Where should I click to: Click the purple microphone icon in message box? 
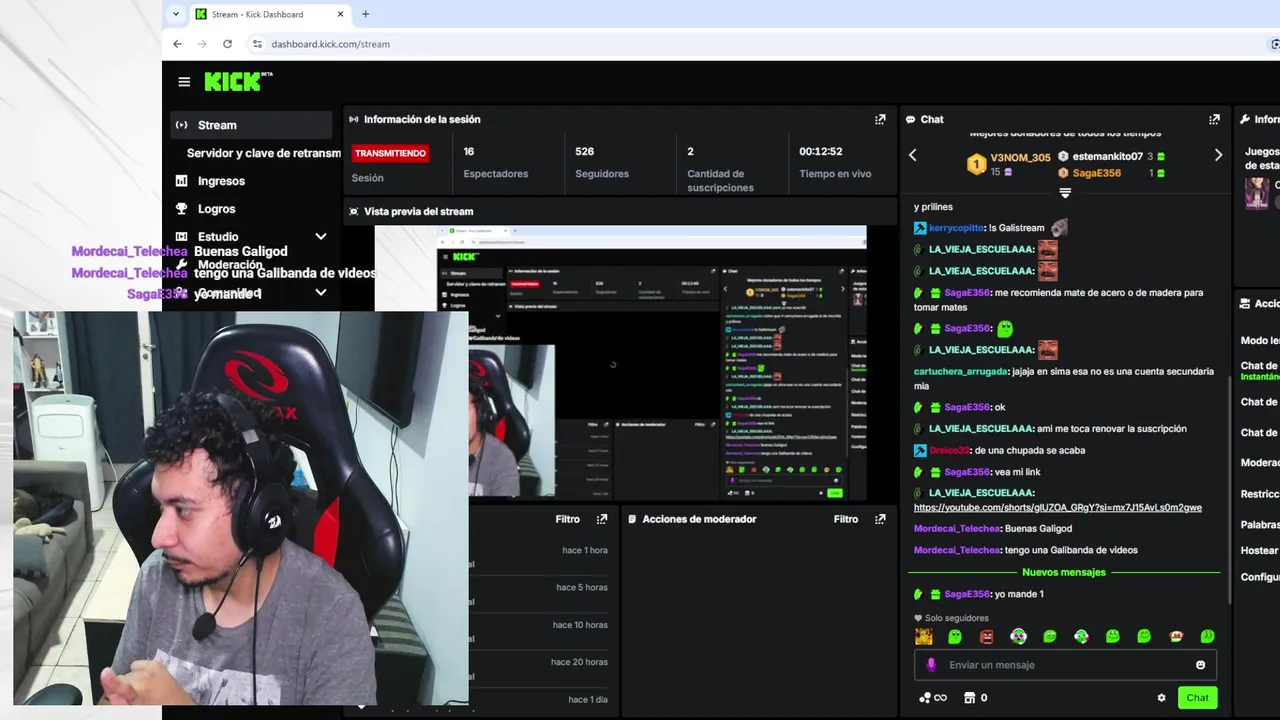coord(931,665)
